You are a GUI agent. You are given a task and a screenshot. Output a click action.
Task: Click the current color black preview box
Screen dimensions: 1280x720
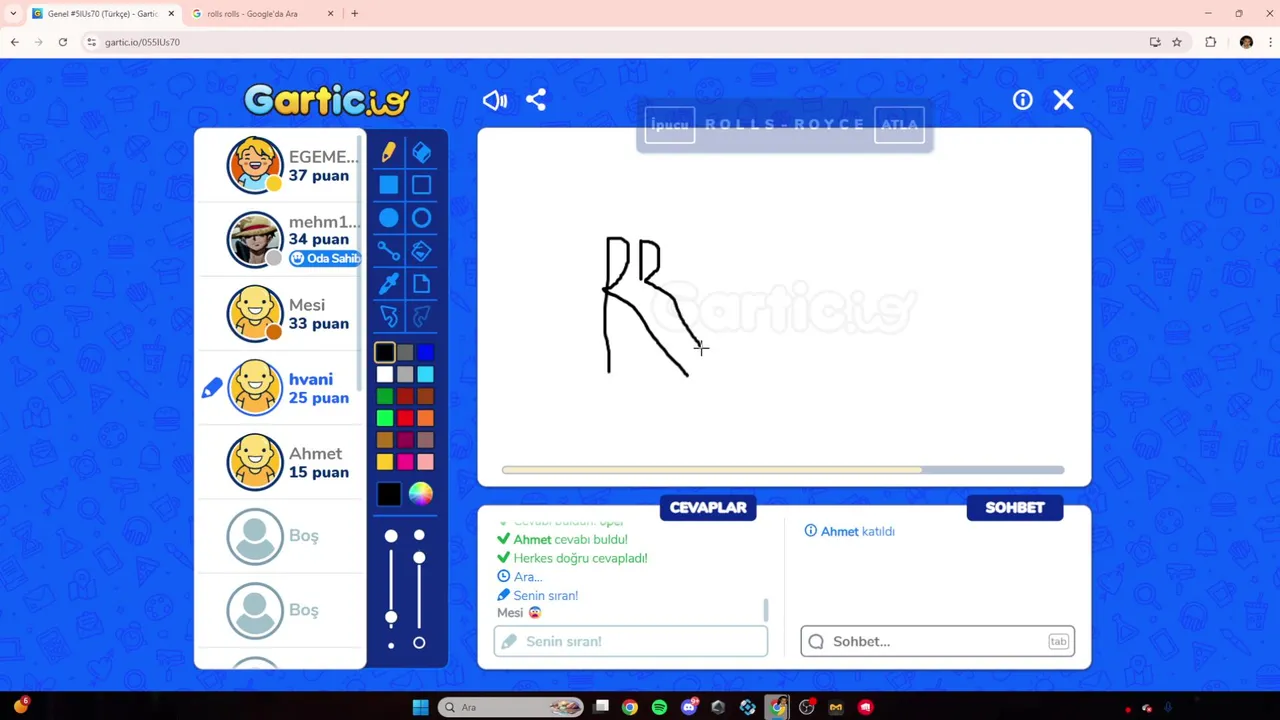tap(389, 494)
